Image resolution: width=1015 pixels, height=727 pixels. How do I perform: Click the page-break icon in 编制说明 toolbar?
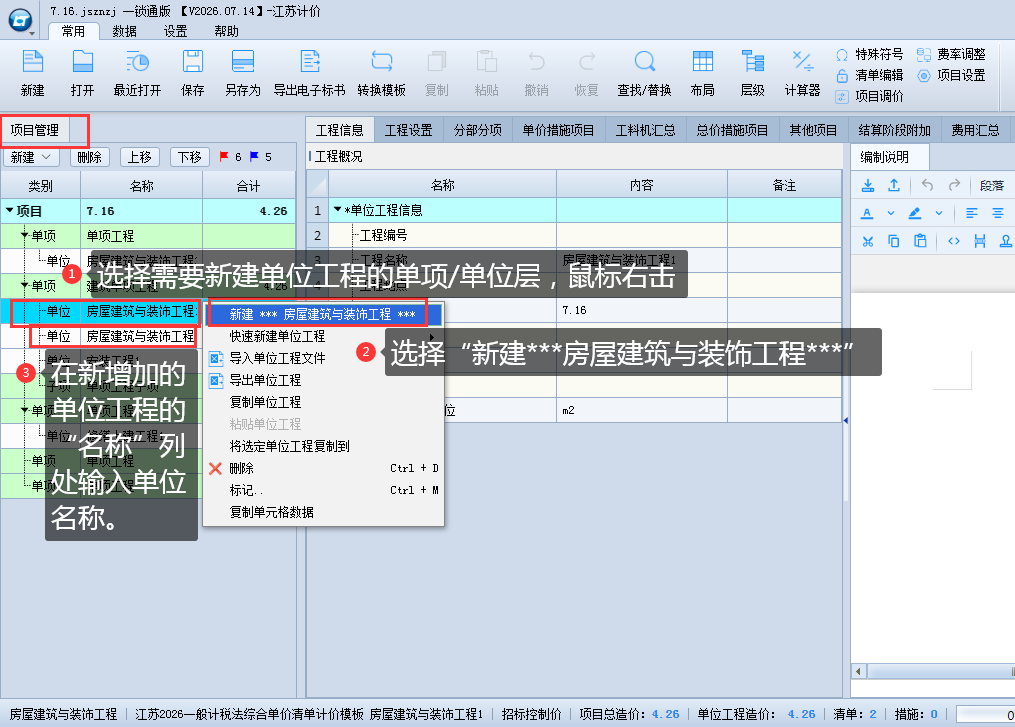point(980,241)
